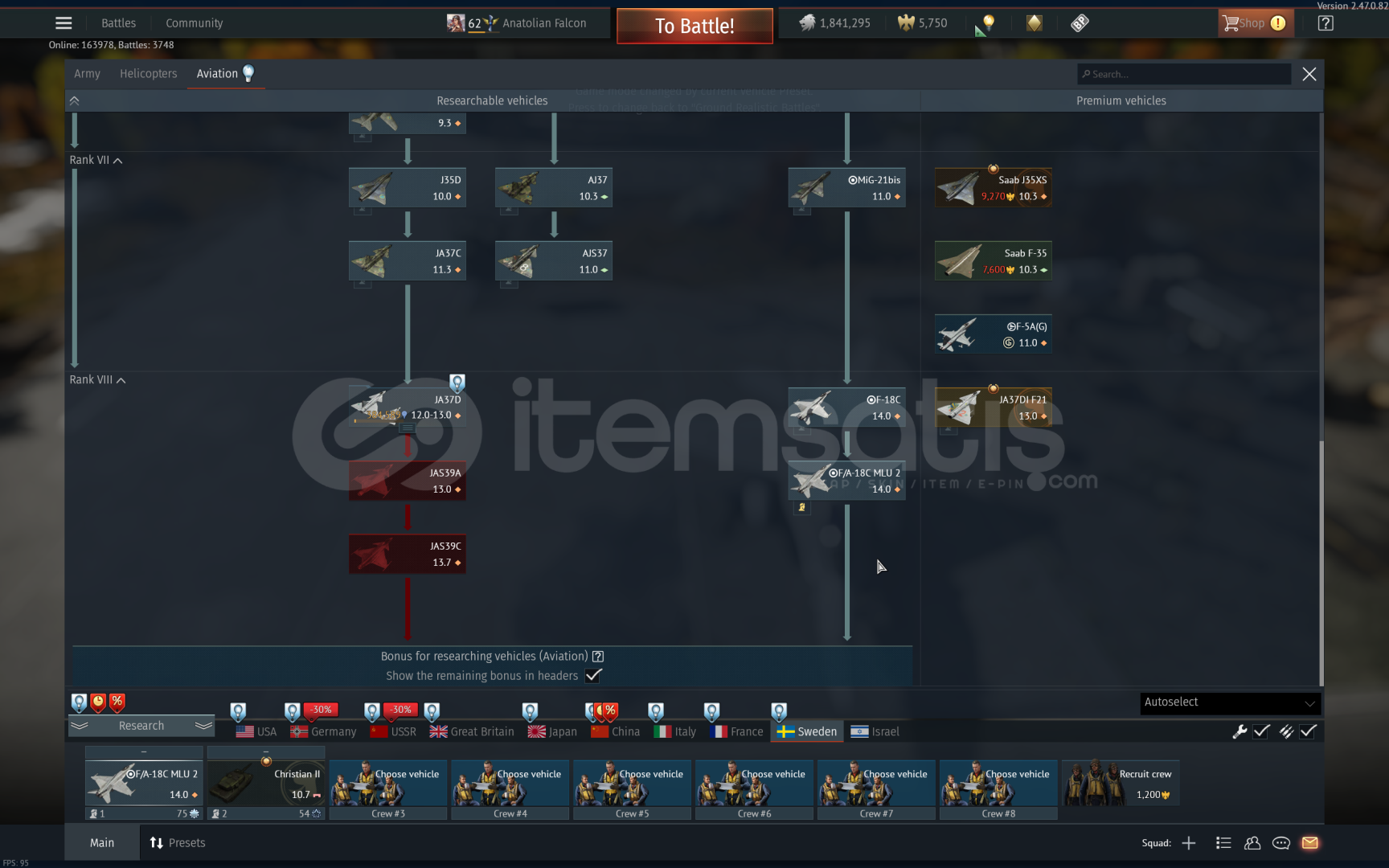Screen dimensions: 1389x868
Task: Select the F/A-18C MLU 2 tree card
Action: (846, 481)
